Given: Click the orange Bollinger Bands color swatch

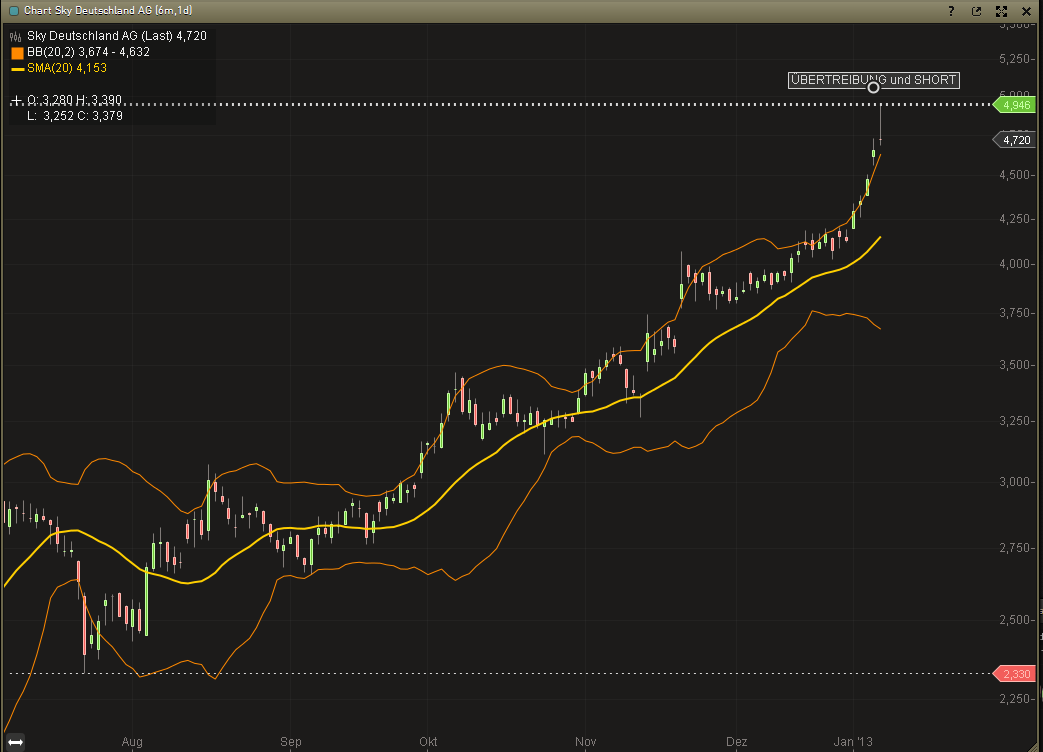Looking at the screenshot, I should click(17, 52).
